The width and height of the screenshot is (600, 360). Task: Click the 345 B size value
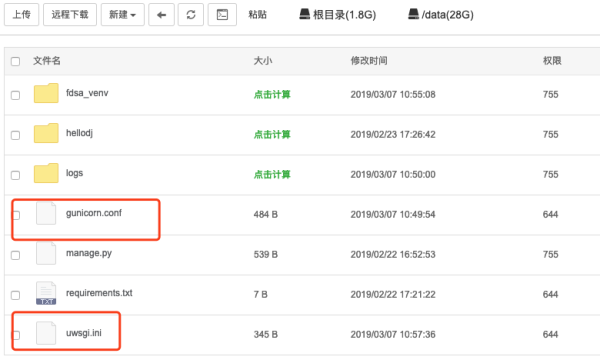pos(266,334)
